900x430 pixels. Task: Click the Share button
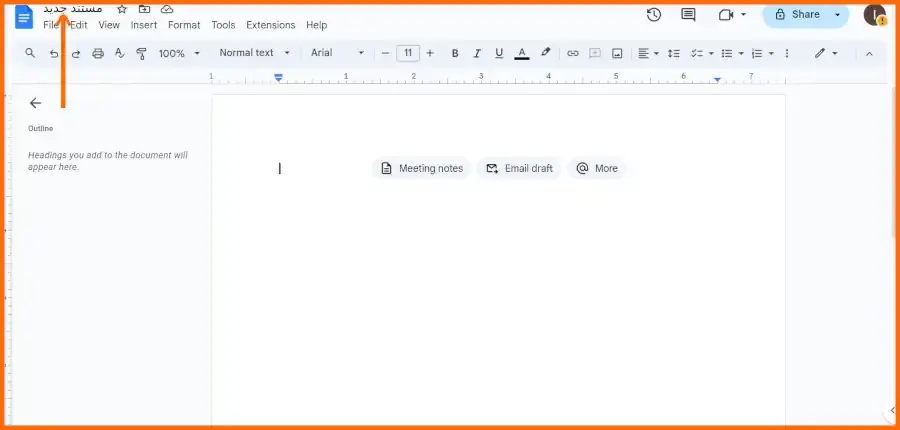(x=798, y=14)
